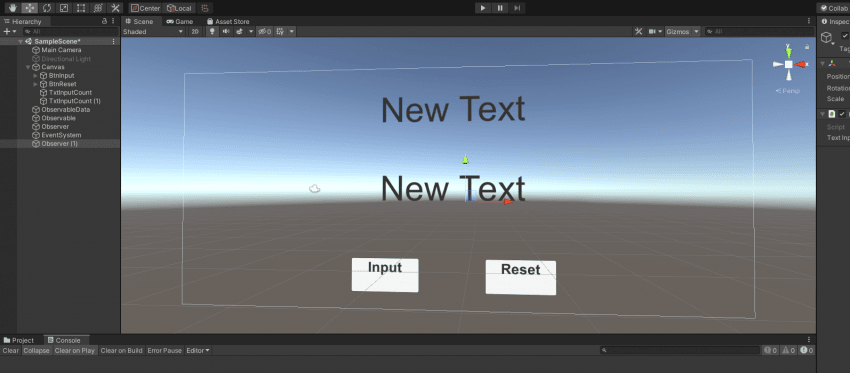Toggle pivot position Center button
Screen dimensions: 850x373
point(146,8)
